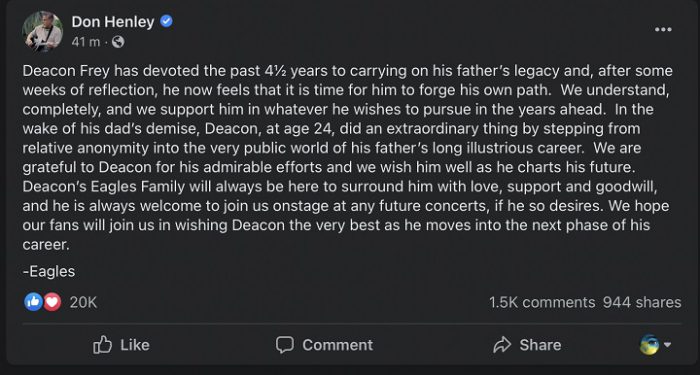The height and width of the screenshot is (375, 700).
Task: Click the Don Henley page name
Action: pyautogui.click(x=113, y=21)
